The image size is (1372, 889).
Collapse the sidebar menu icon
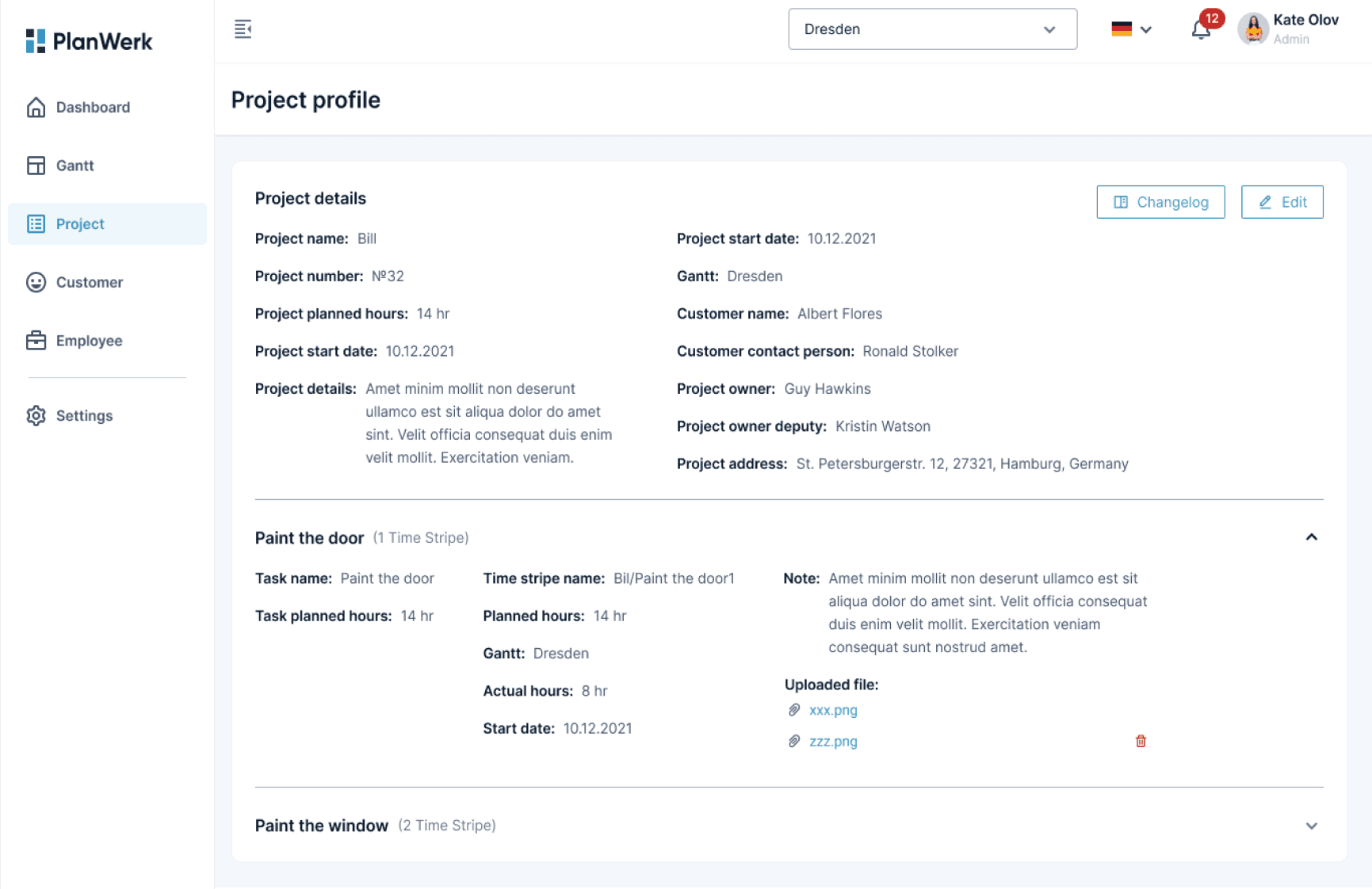coord(243,29)
